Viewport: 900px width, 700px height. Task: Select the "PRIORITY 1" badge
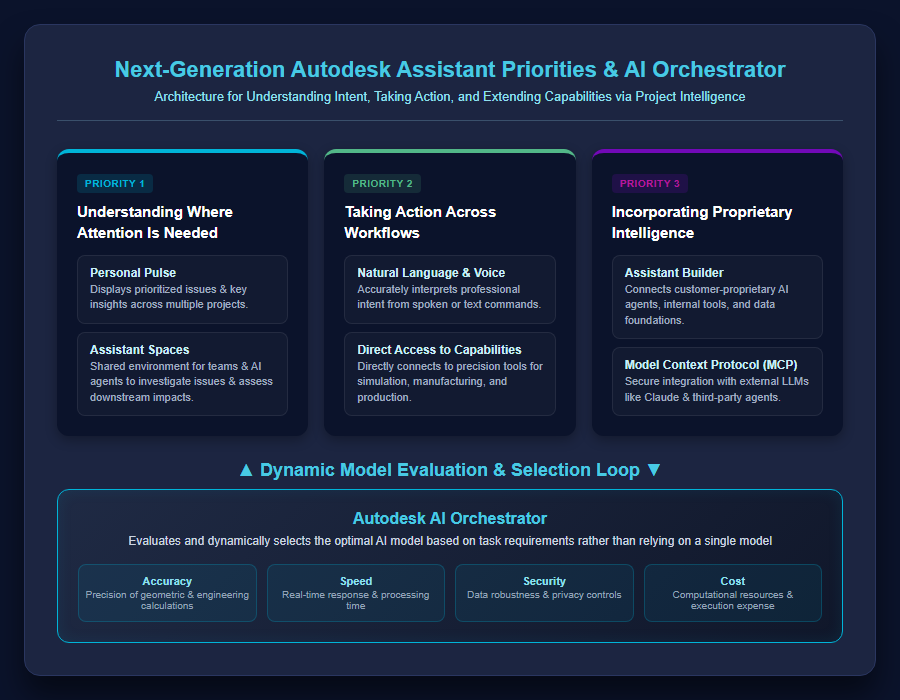115,184
